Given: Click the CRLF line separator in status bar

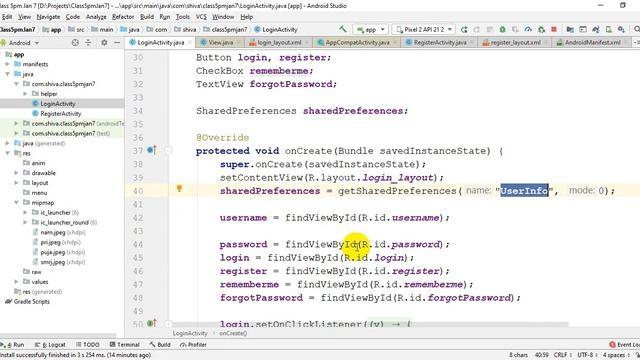Looking at the screenshot, I should [x=562, y=355].
